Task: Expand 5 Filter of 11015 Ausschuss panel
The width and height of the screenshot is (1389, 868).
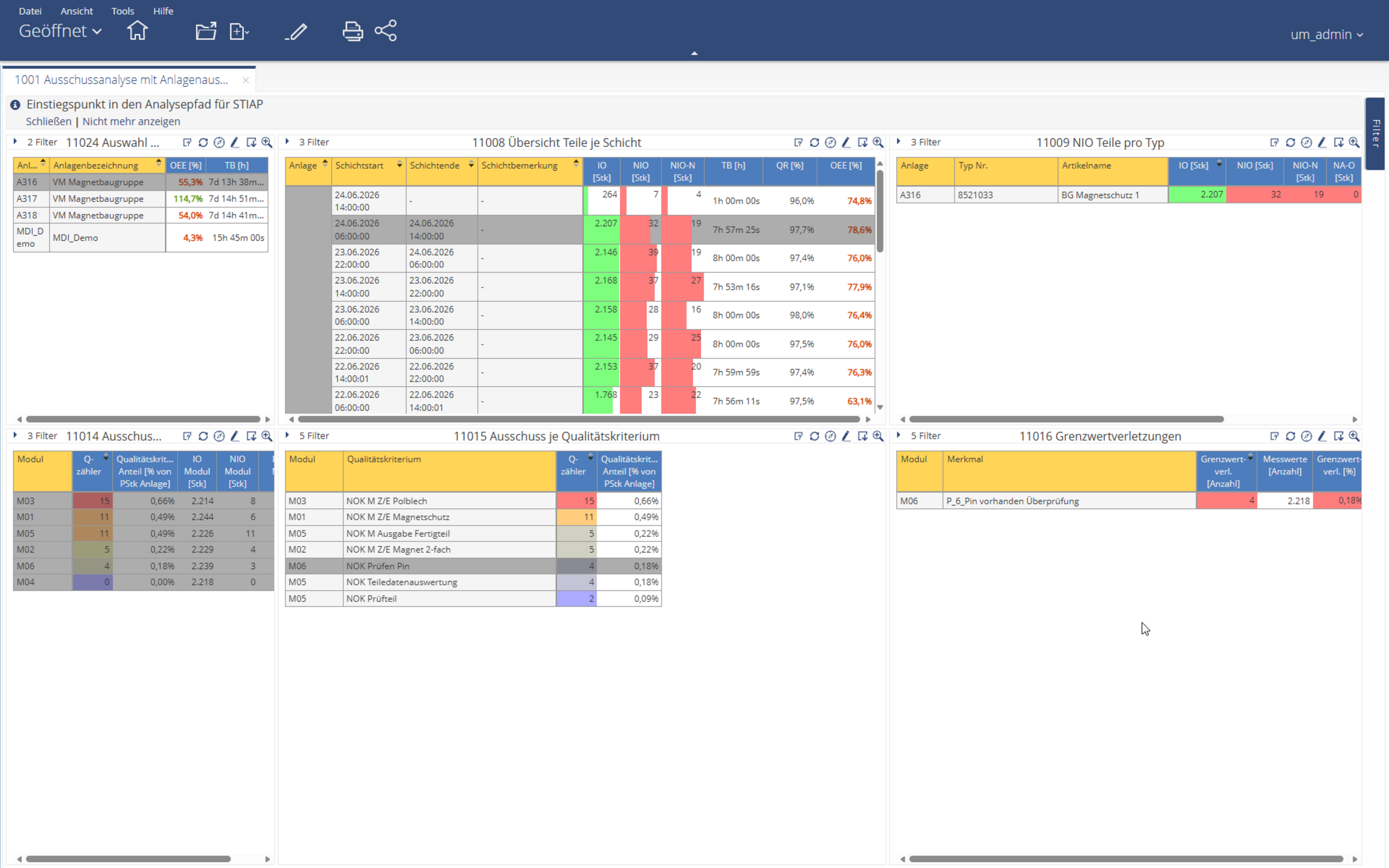Action: pyautogui.click(x=287, y=436)
